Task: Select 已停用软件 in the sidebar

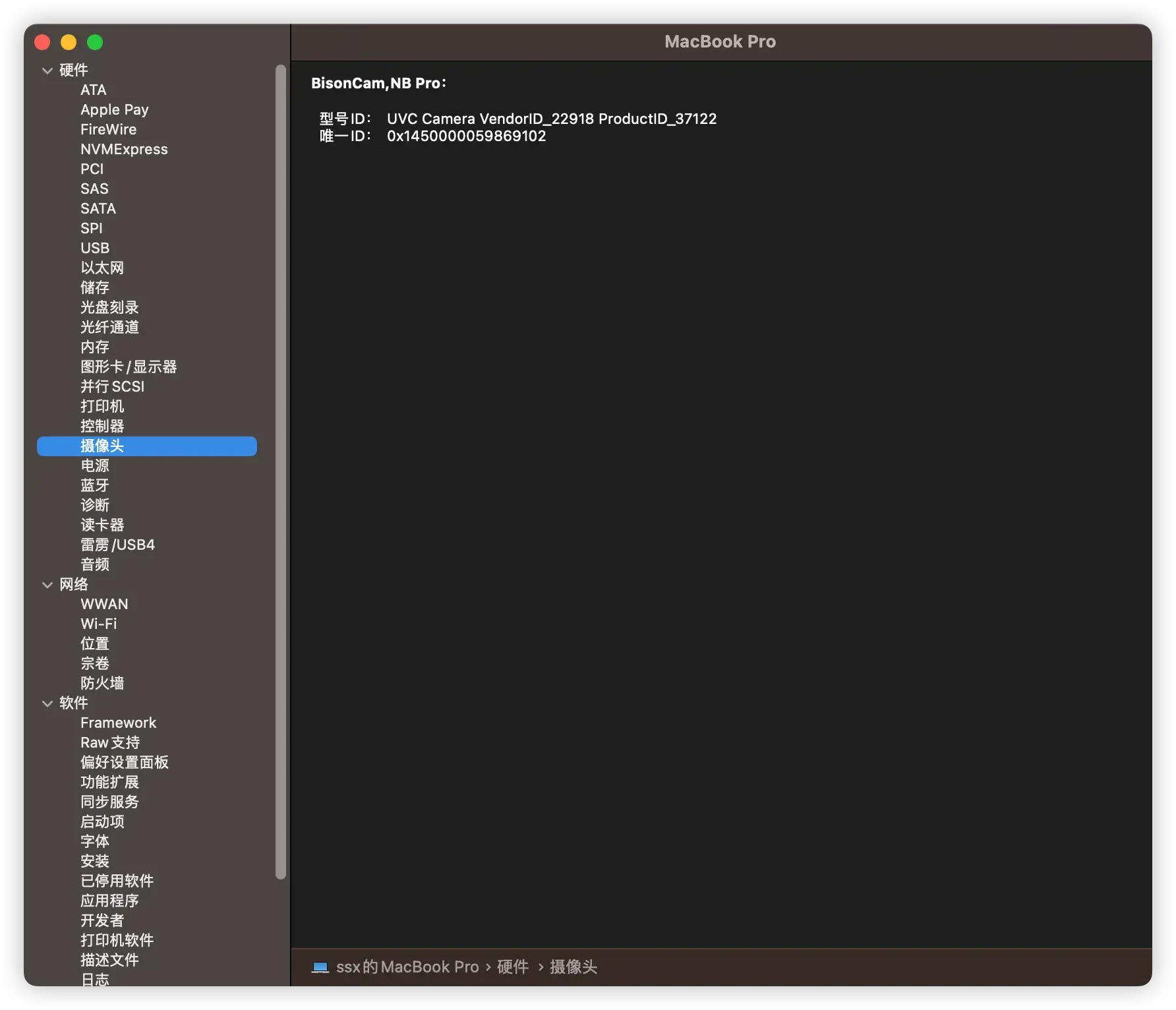Action: 117,881
